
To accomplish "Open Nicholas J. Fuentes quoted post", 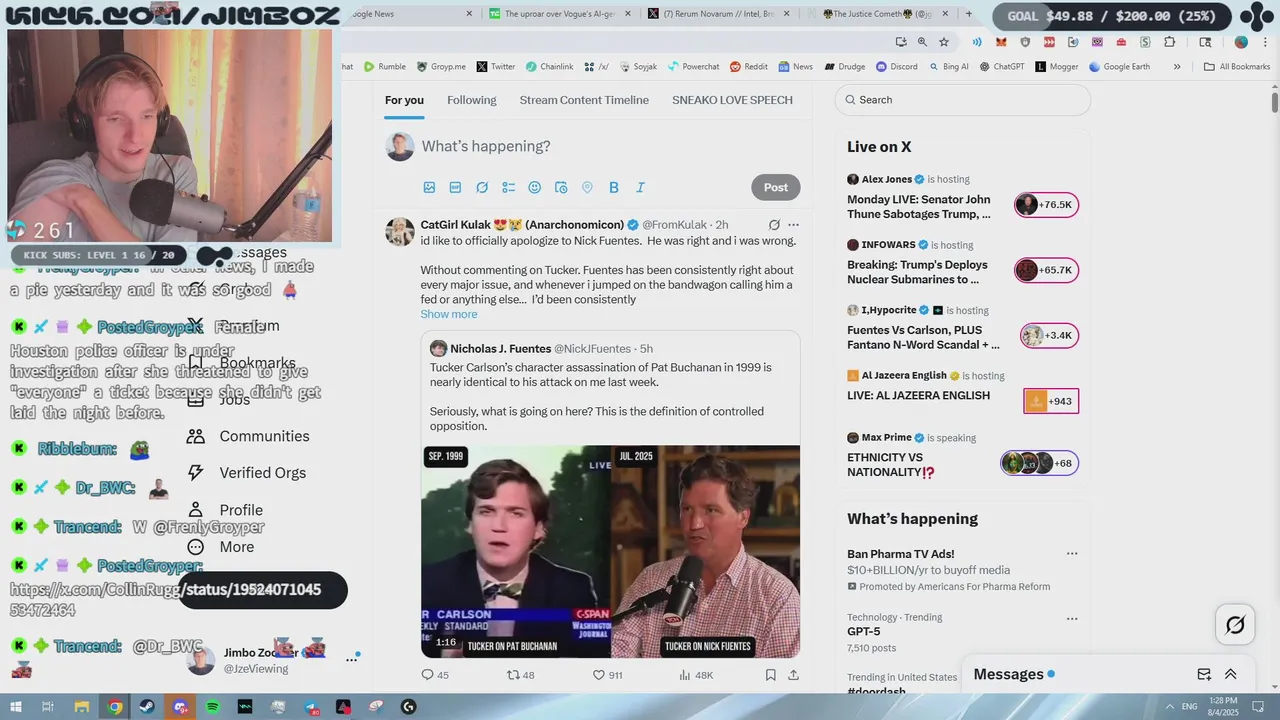I will (x=610, y=390).
